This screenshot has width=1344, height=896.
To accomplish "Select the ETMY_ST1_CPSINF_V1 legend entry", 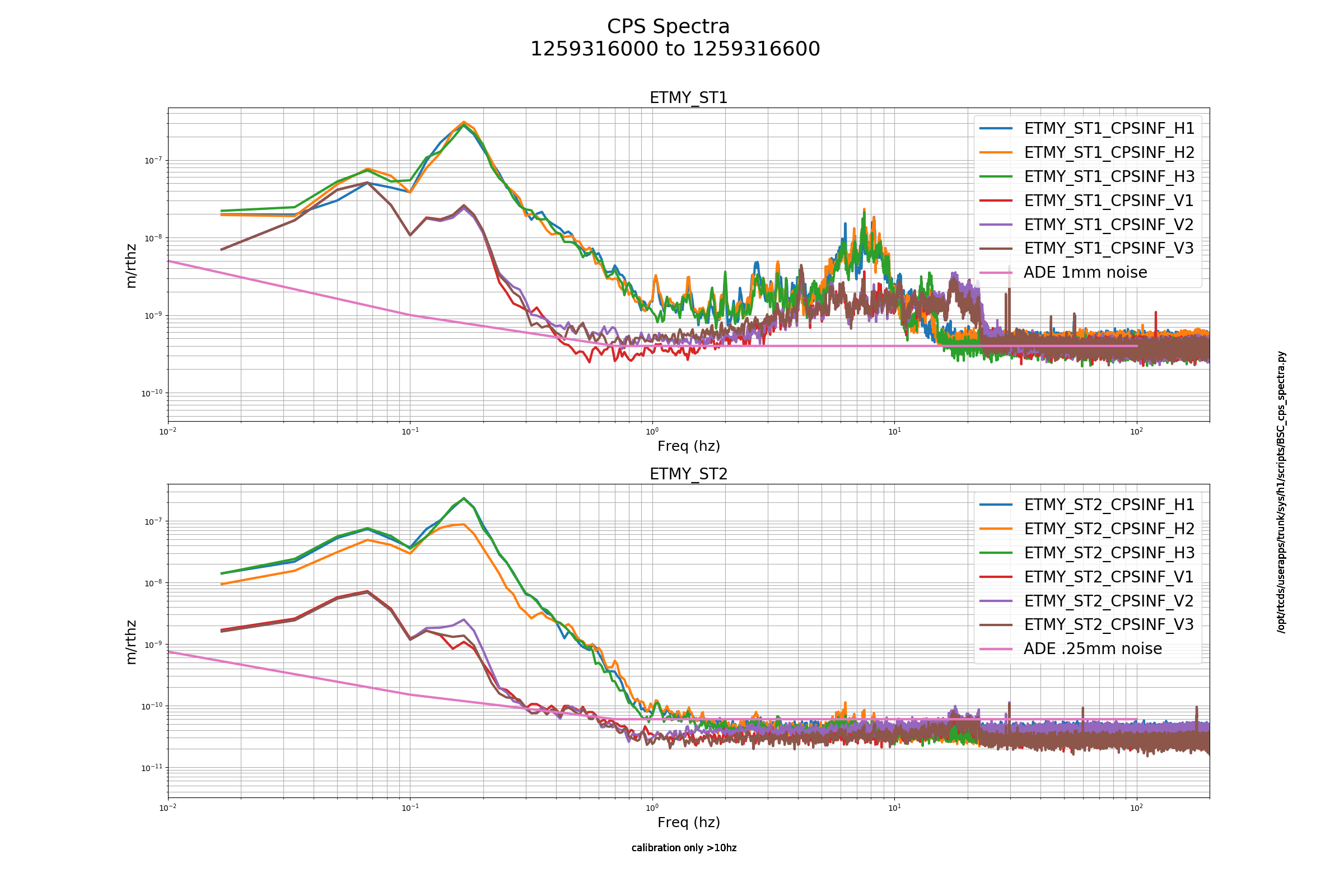I will point(1087,200).
